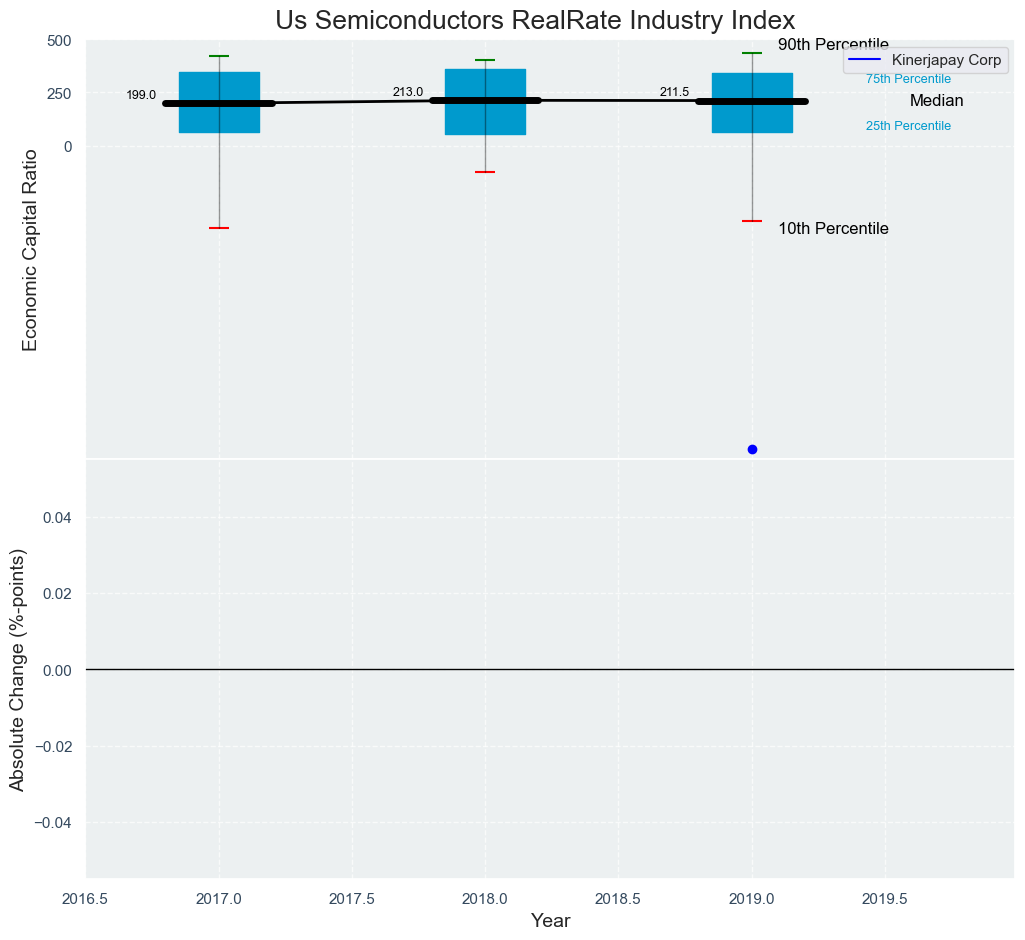This screenshot has width=1025, height=940.
Task: Click the blue Kinerjapay Corp data point
Action: click(752, 449)
